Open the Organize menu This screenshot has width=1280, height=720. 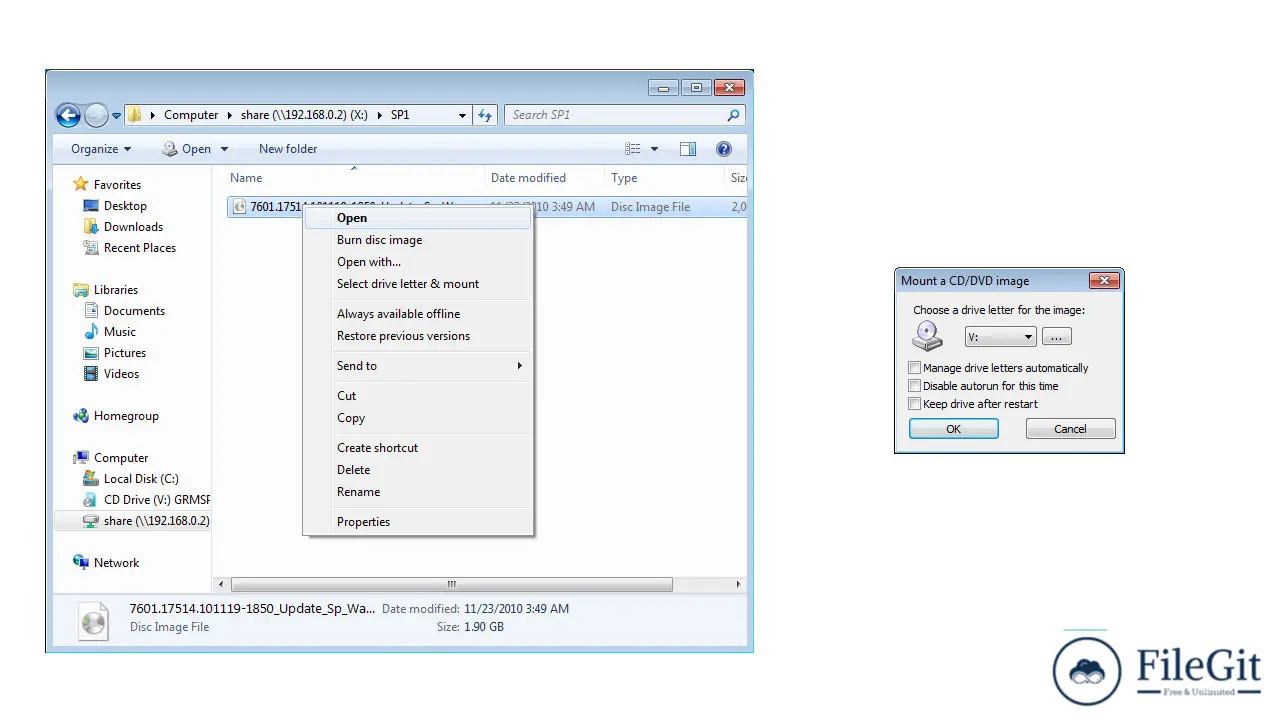pyautogui.click(x=101, y=149)
